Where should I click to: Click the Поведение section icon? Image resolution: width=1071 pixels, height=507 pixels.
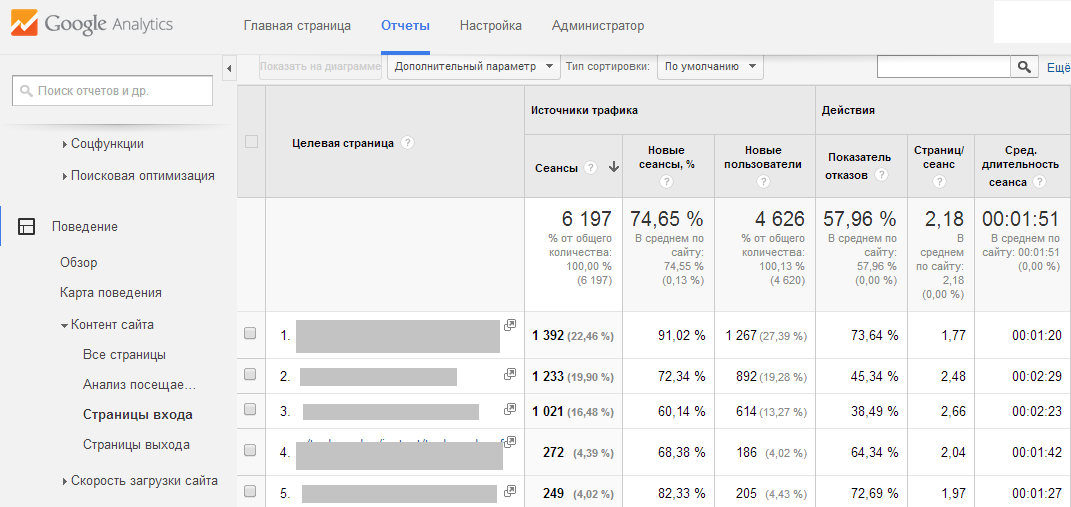26,227
